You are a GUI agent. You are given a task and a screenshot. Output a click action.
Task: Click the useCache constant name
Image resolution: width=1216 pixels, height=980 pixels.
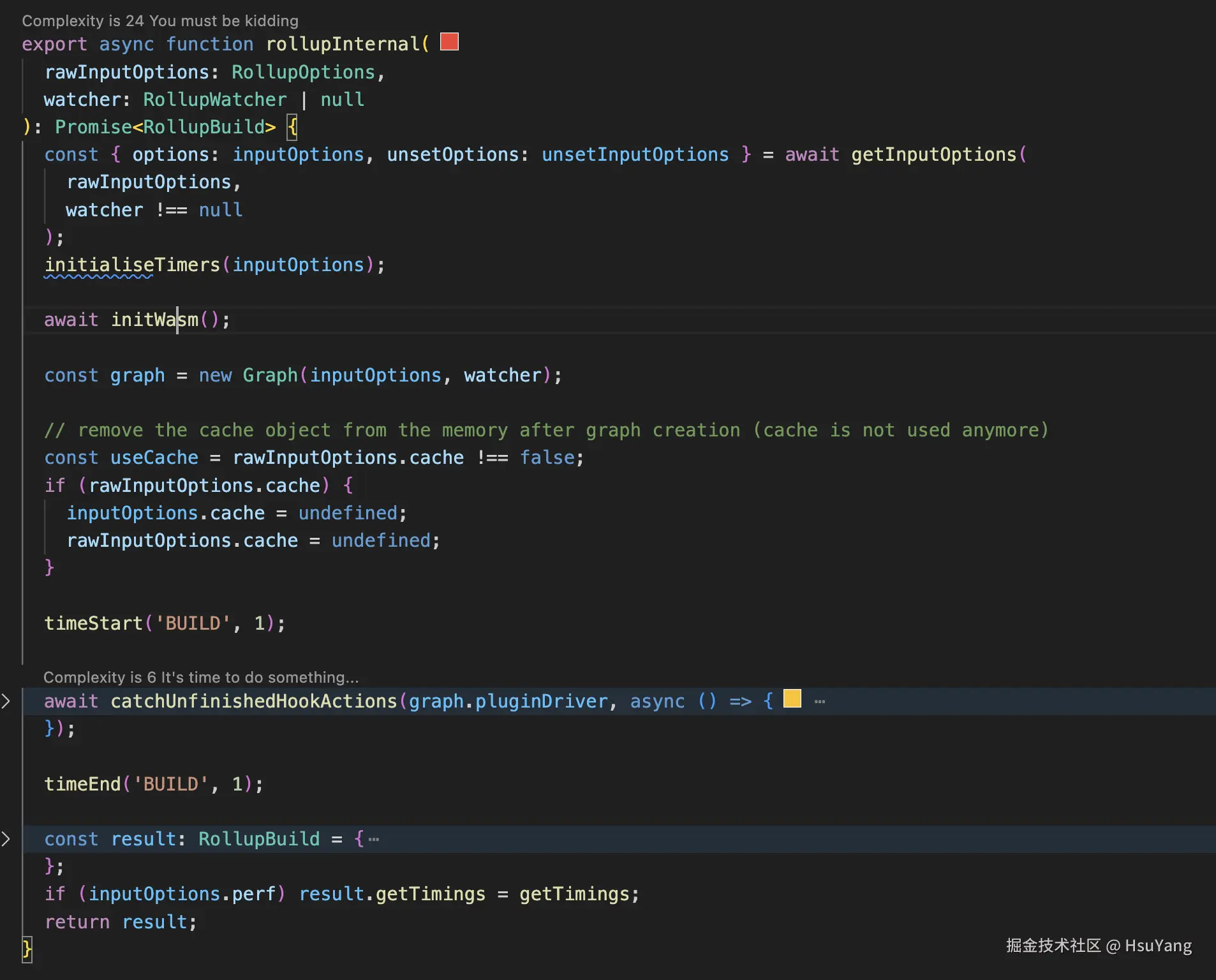click(x=154, y=457)
